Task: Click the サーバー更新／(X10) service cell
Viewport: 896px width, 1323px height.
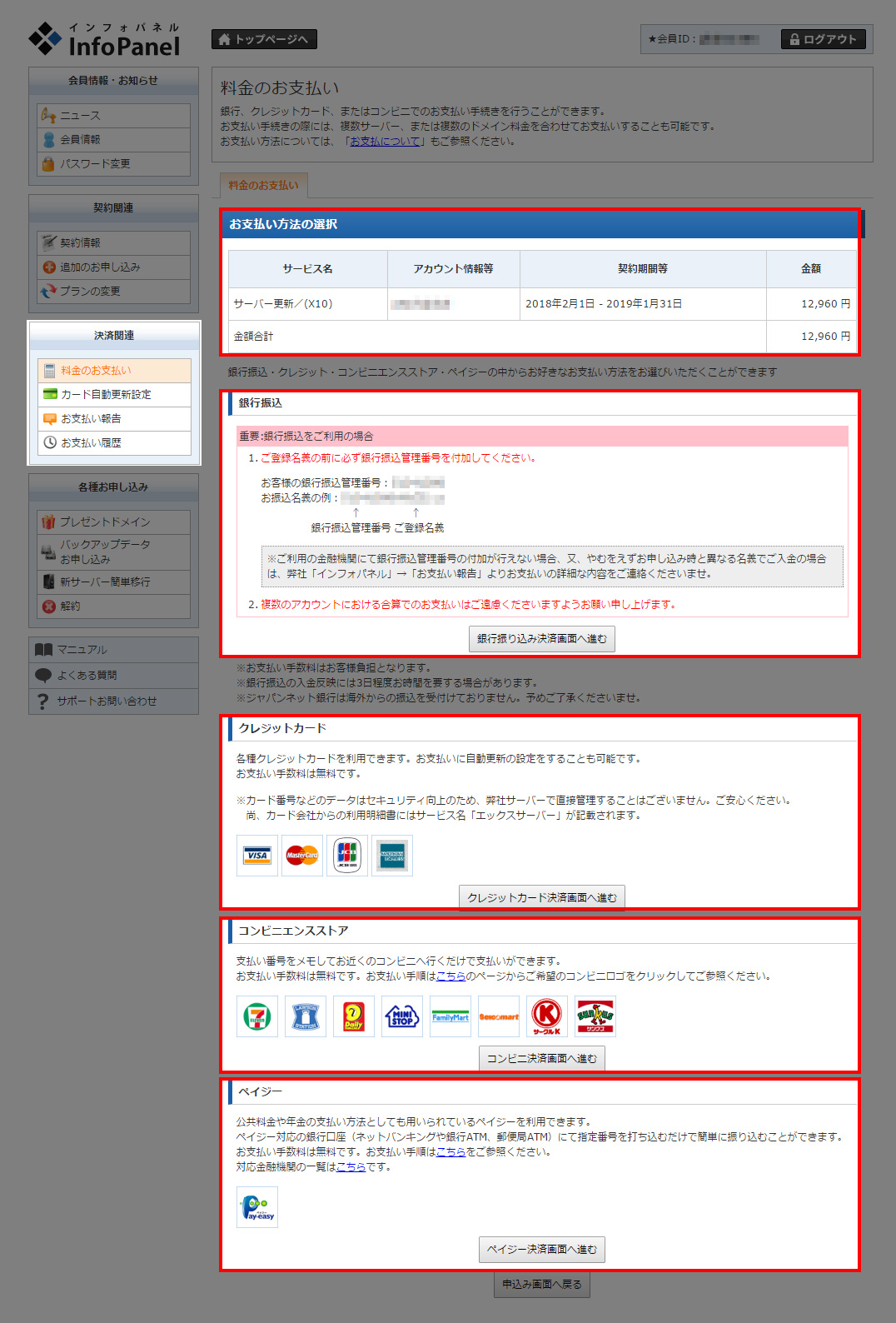Action: coord(308,304)
